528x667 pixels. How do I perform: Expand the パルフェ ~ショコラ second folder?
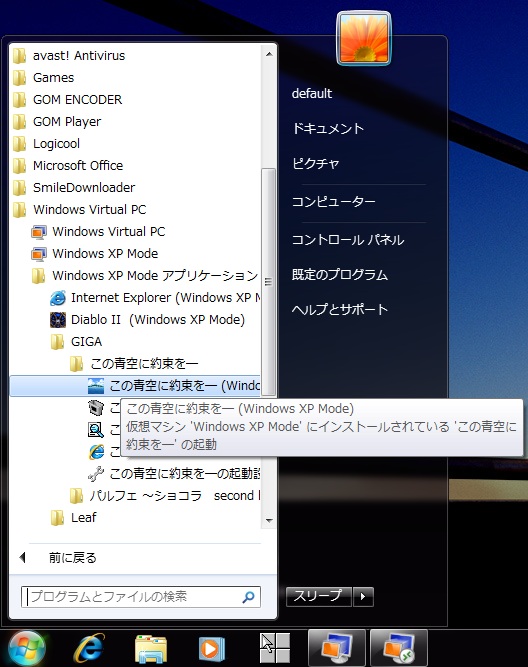164,496
